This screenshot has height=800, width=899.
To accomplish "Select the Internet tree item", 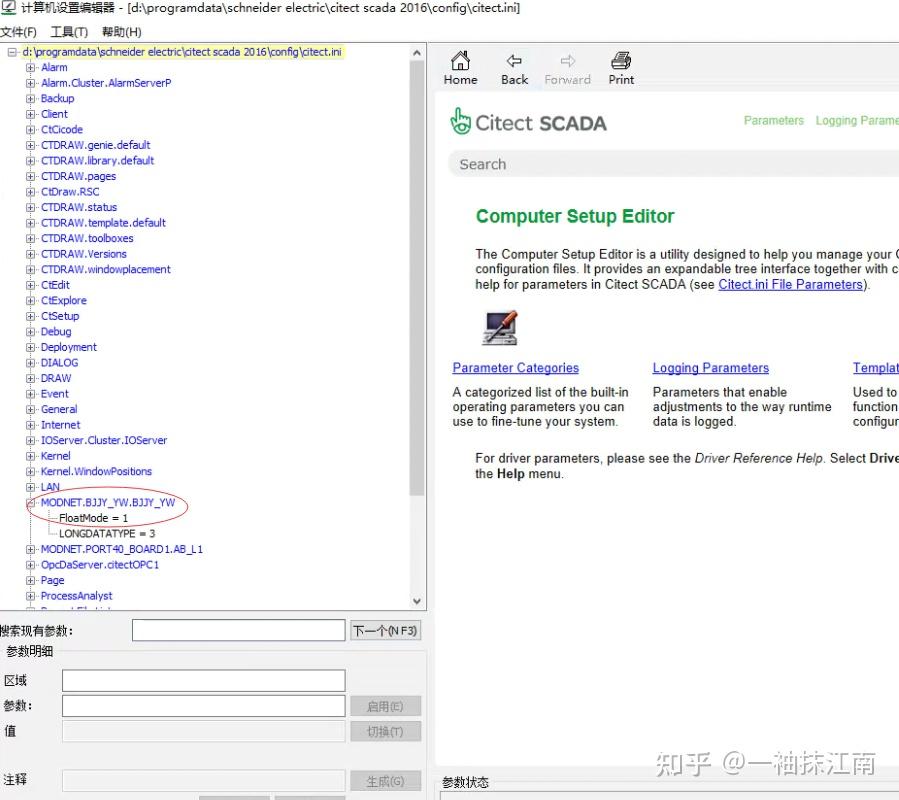I will pos(60,425).
